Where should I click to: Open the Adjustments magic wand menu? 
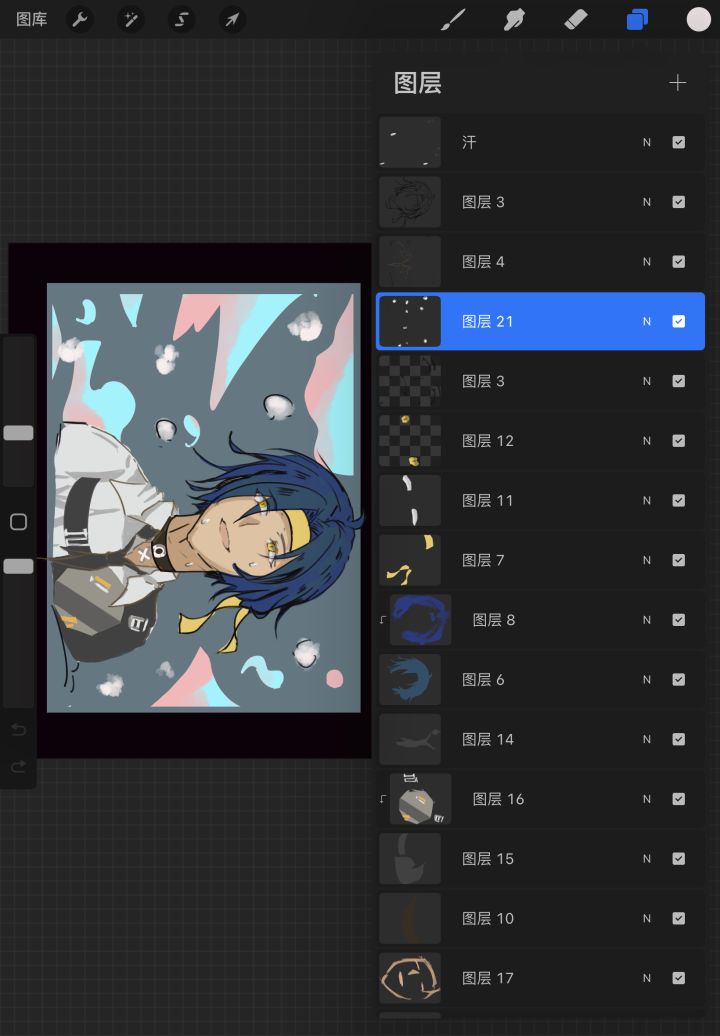131,20
